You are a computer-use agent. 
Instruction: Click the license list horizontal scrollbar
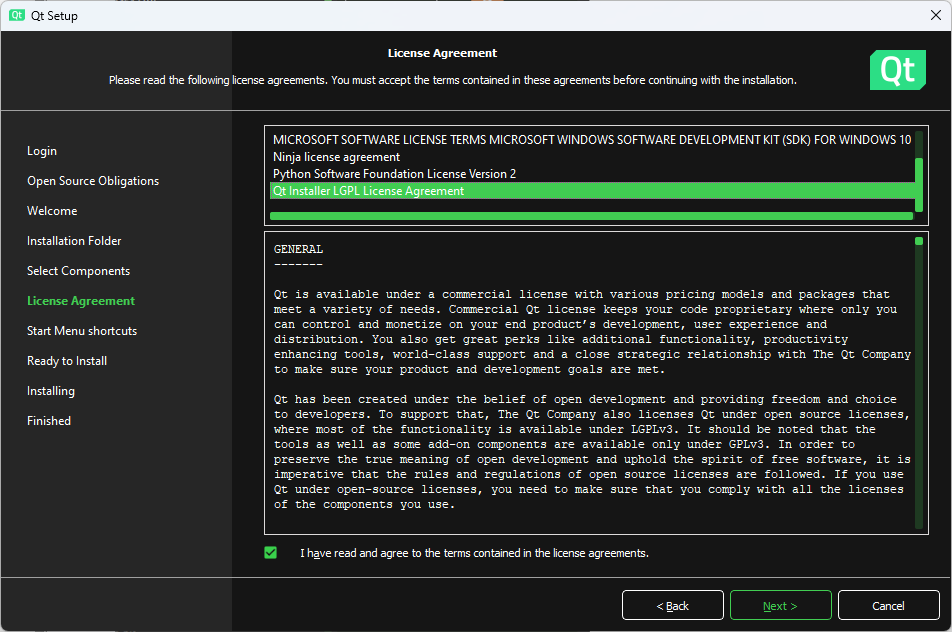coord(591,216)
